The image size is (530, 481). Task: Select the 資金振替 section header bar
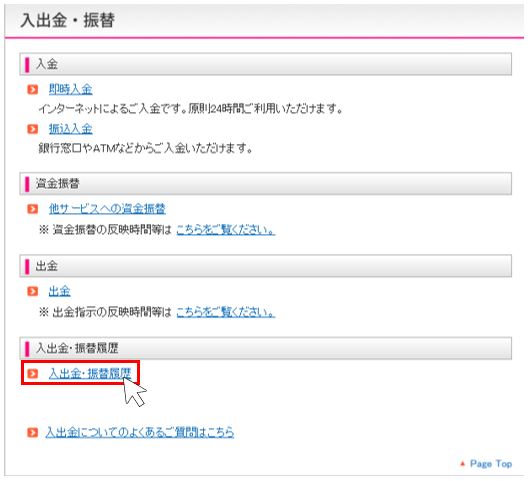point(265,184)
